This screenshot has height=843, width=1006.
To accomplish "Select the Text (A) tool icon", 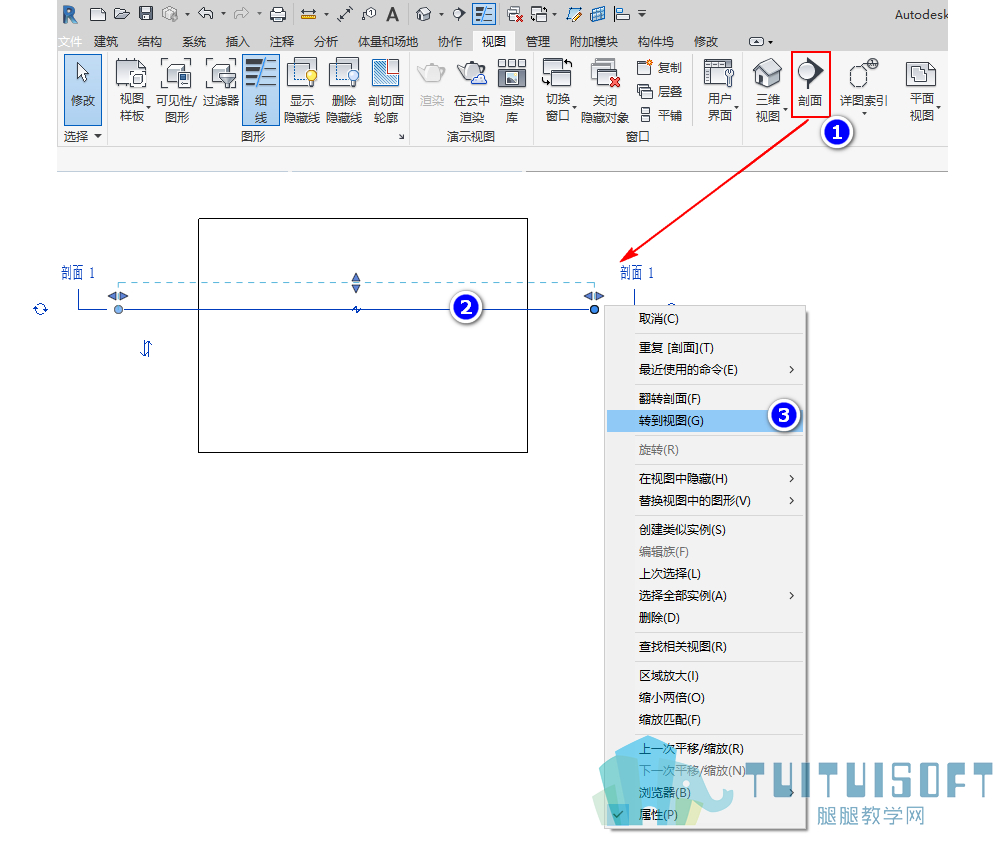I will (393, 14).
